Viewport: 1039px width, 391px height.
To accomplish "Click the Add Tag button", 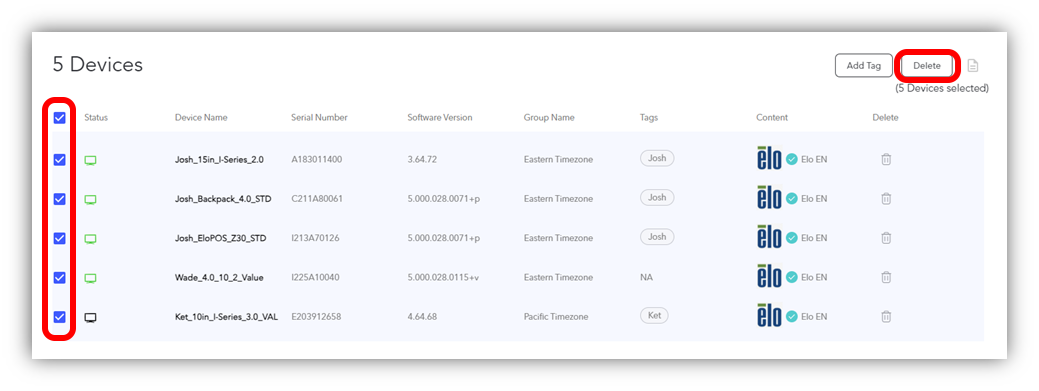I will (864, 66).
